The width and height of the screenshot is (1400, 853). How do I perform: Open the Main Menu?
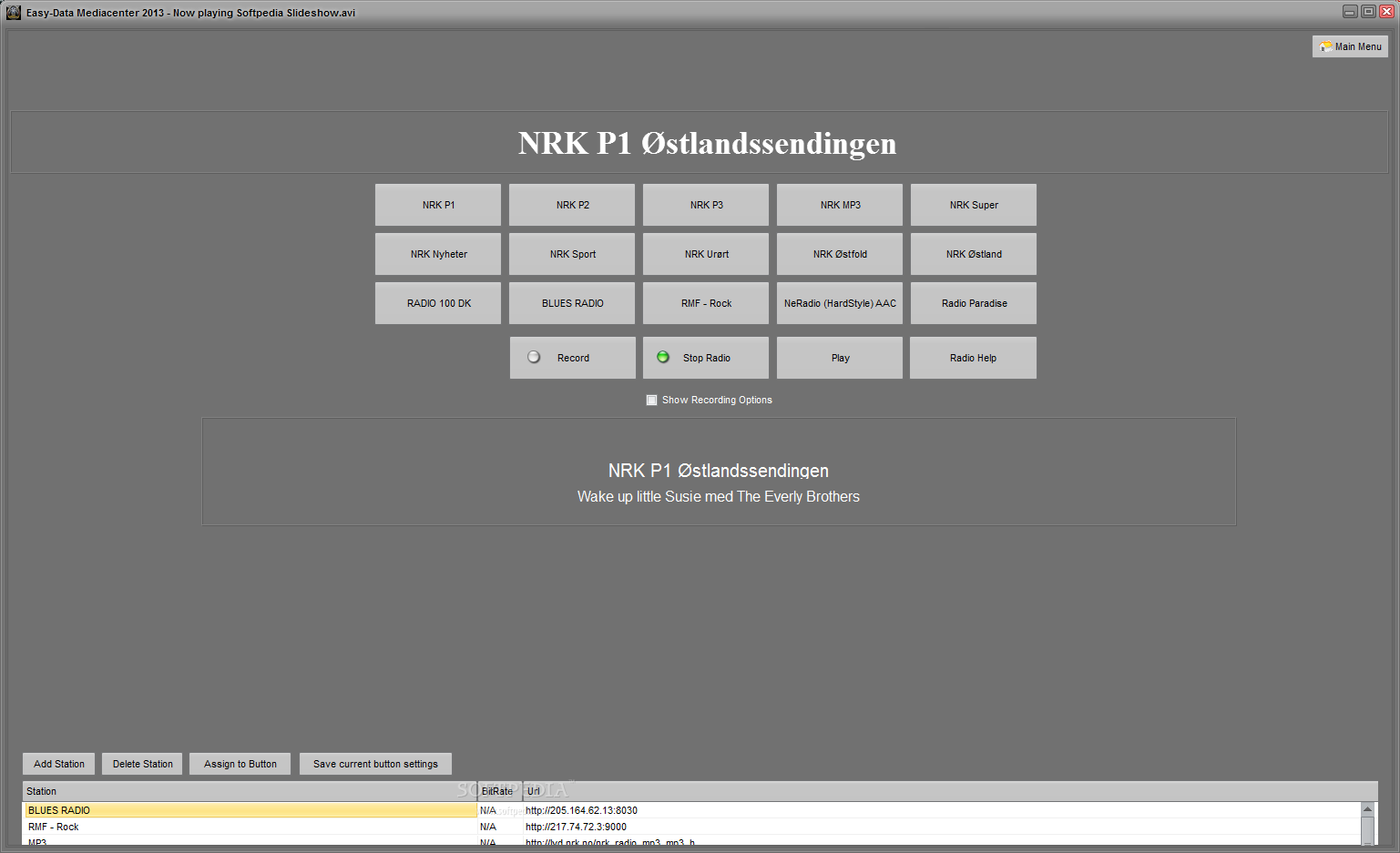pyautogui.click(x=1350, y=46)
